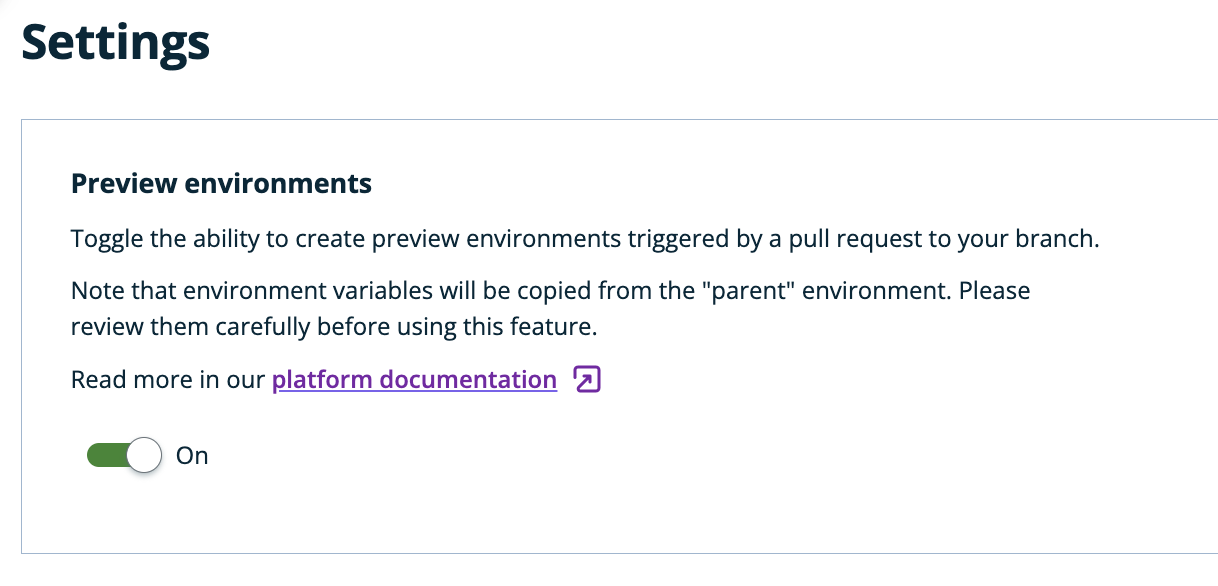Turn off the Preview environments switch
Viewport: 1218px width, 586px height.
(x=125, y=456)
